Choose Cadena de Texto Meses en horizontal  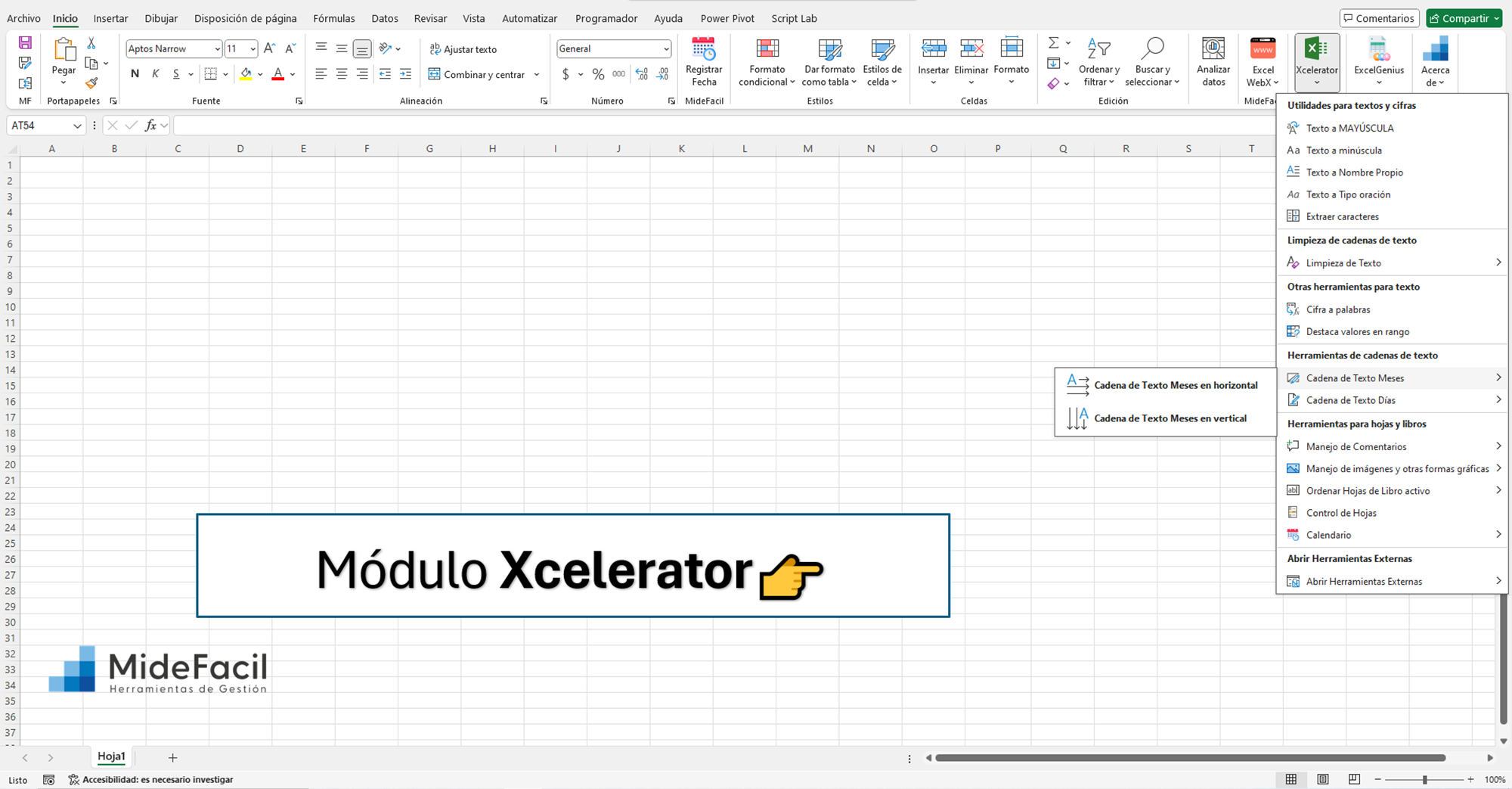click(1165, 385)
